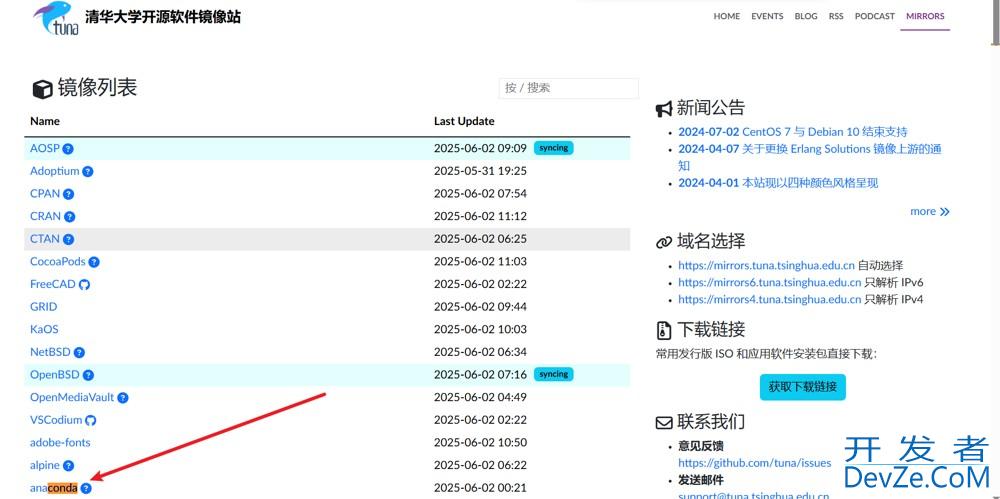Open the OpenMediaVault mirror link
1000x499 pixels.
click(72, 397)
